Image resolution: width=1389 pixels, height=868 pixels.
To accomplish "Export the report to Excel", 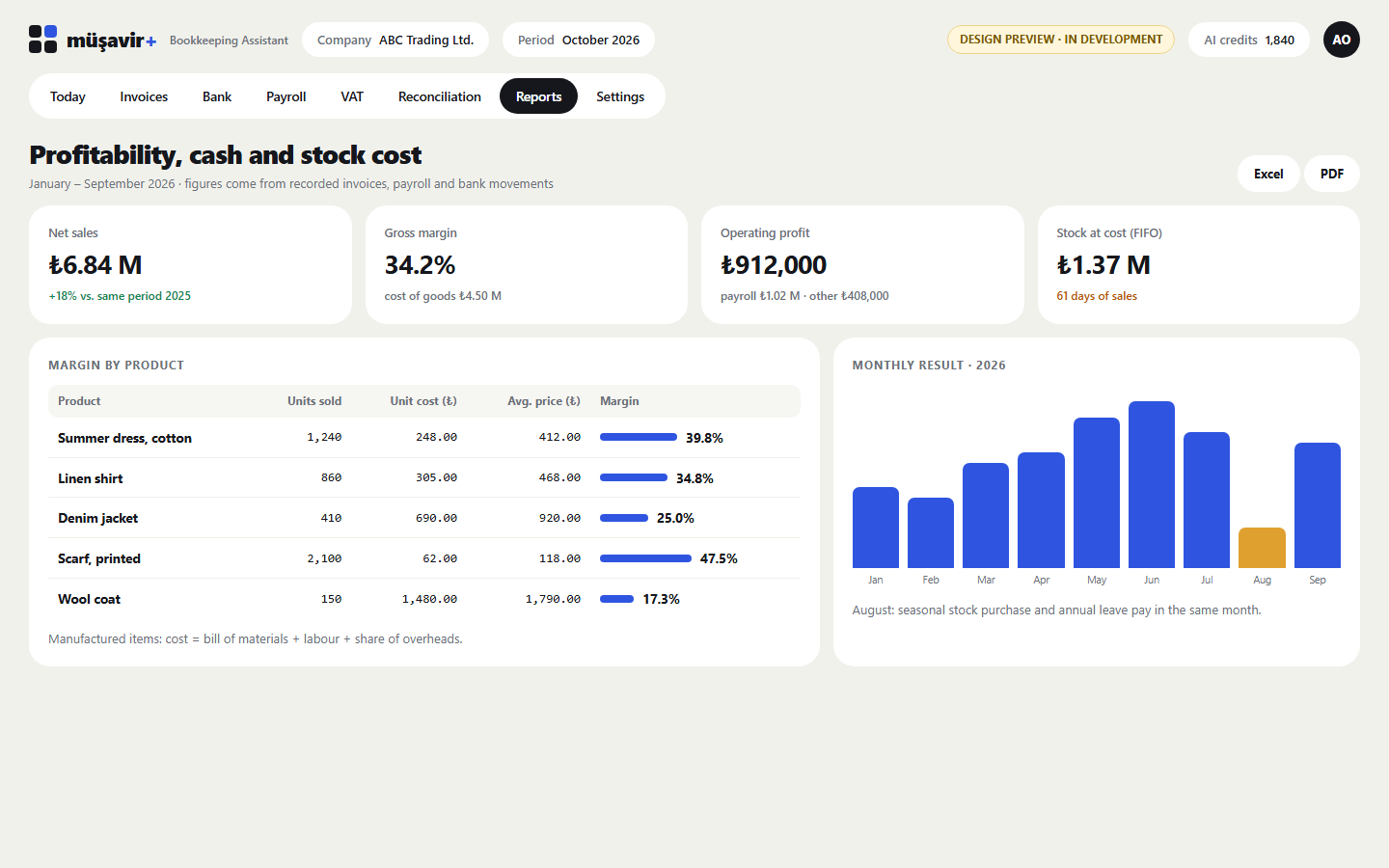I will click(x=1268, y=174).
